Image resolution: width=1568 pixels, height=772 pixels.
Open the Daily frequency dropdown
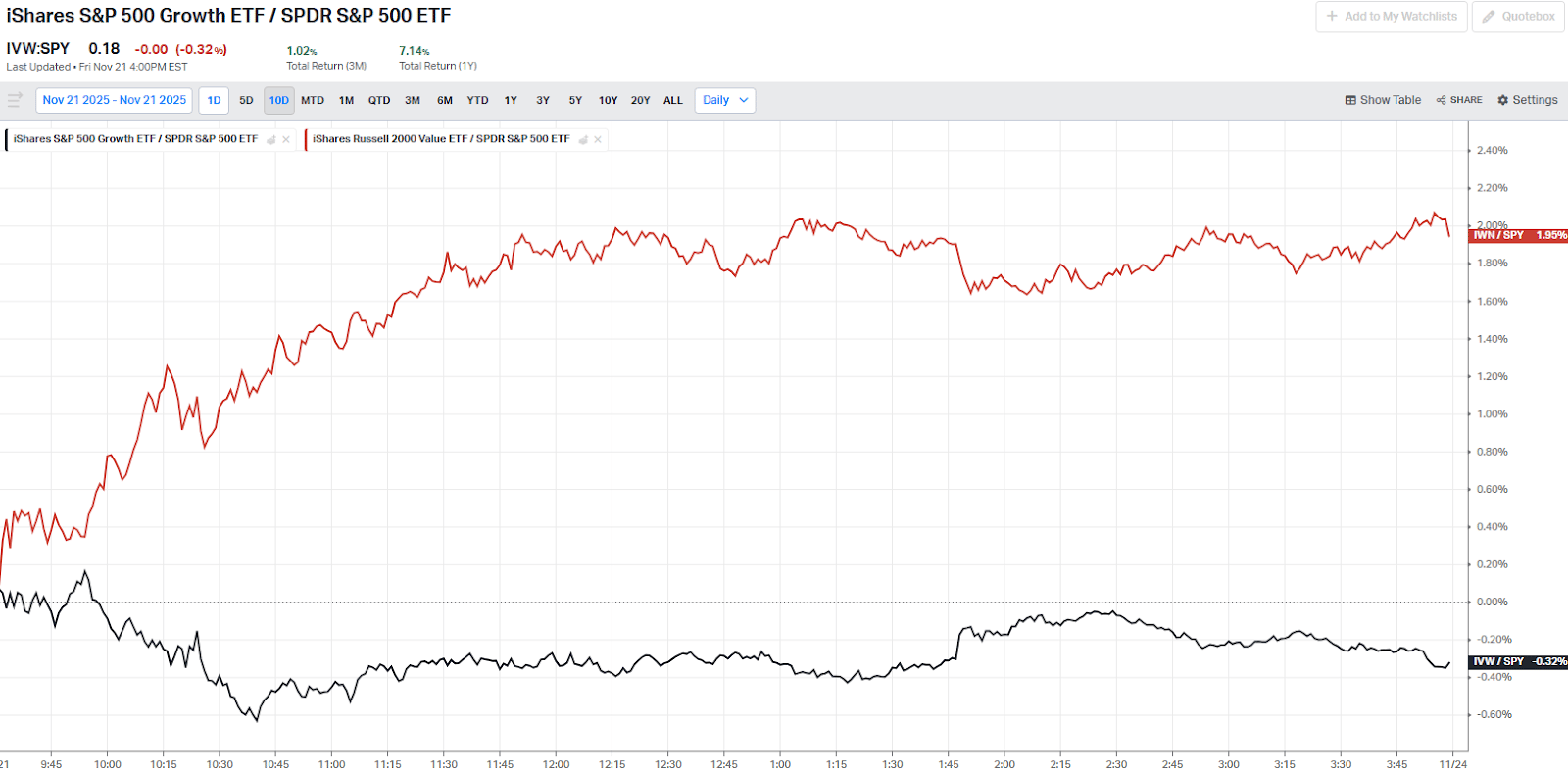click(725, 100)
